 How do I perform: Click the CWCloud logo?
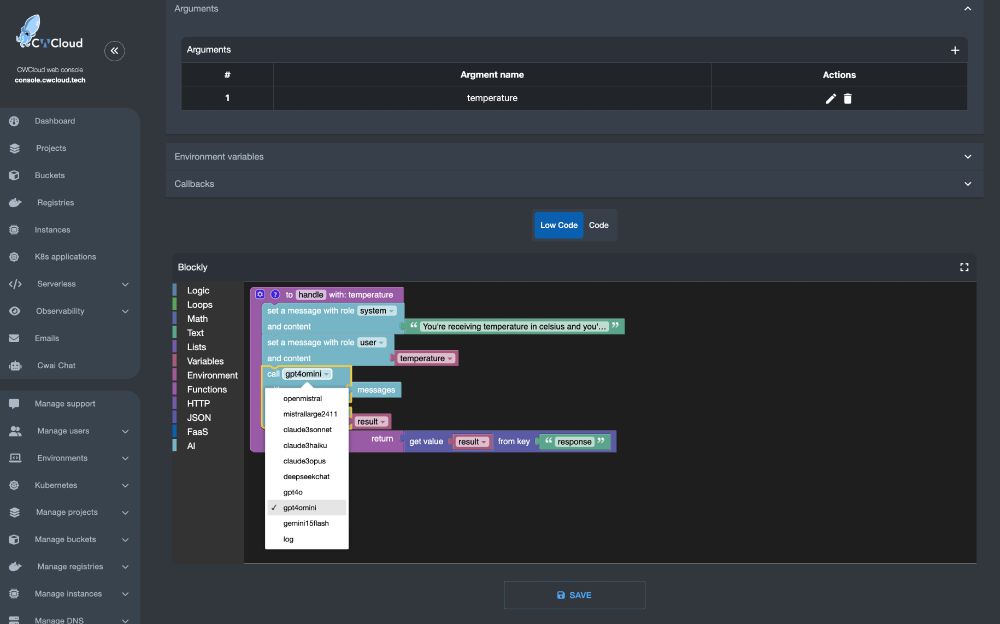(x=49, y=33)
